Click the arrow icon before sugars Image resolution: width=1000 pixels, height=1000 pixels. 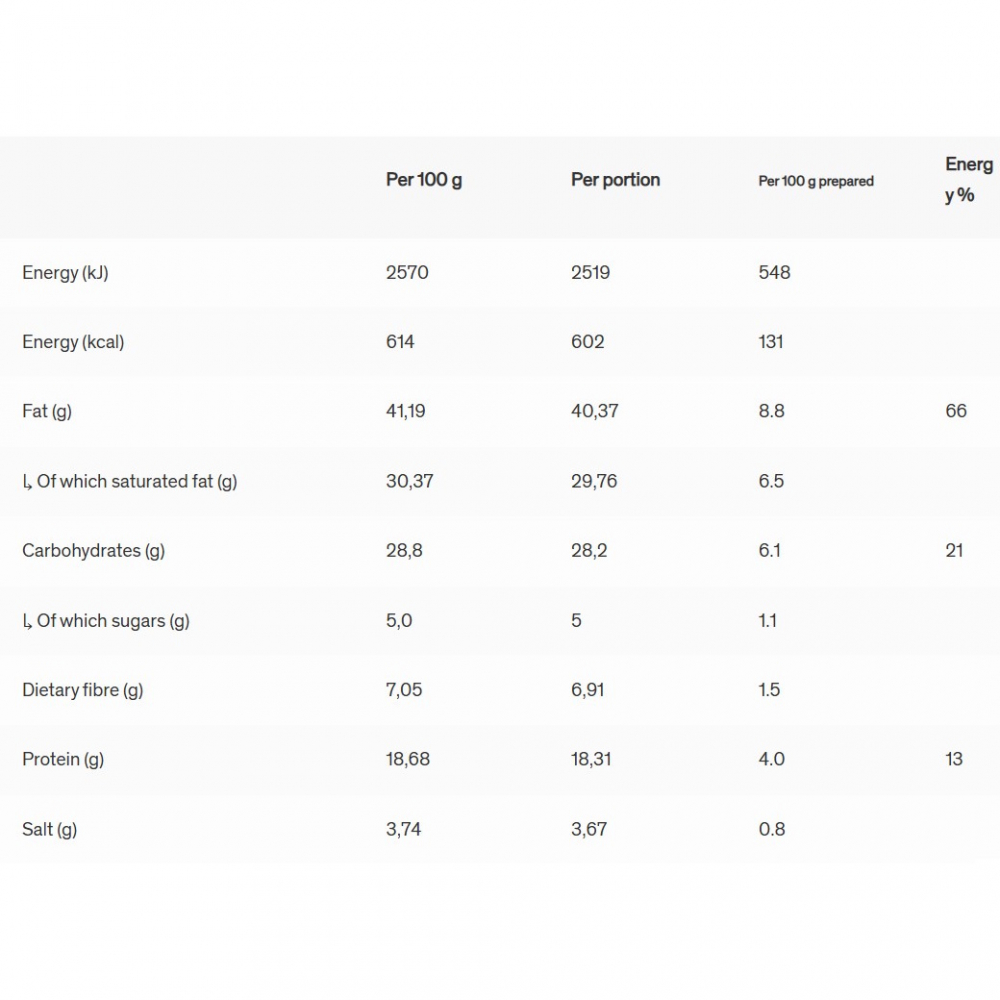(27, 621)
